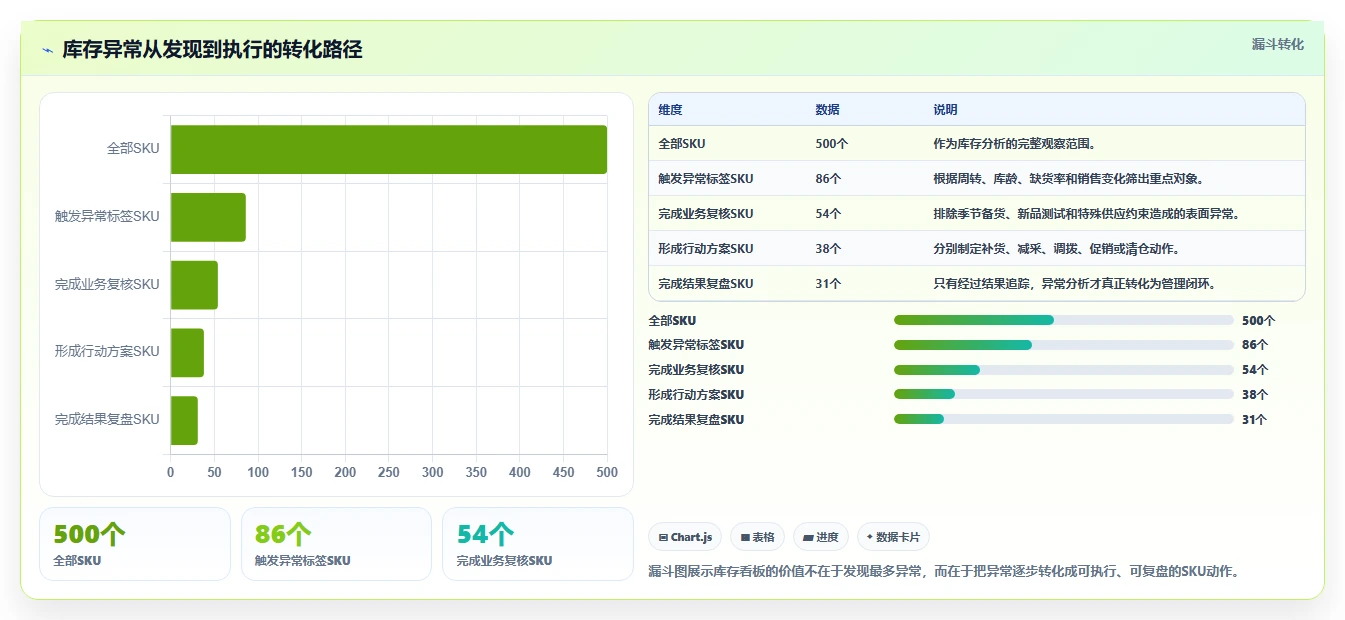Click the description starting 只有经过结果追踪

point(1074,284)
